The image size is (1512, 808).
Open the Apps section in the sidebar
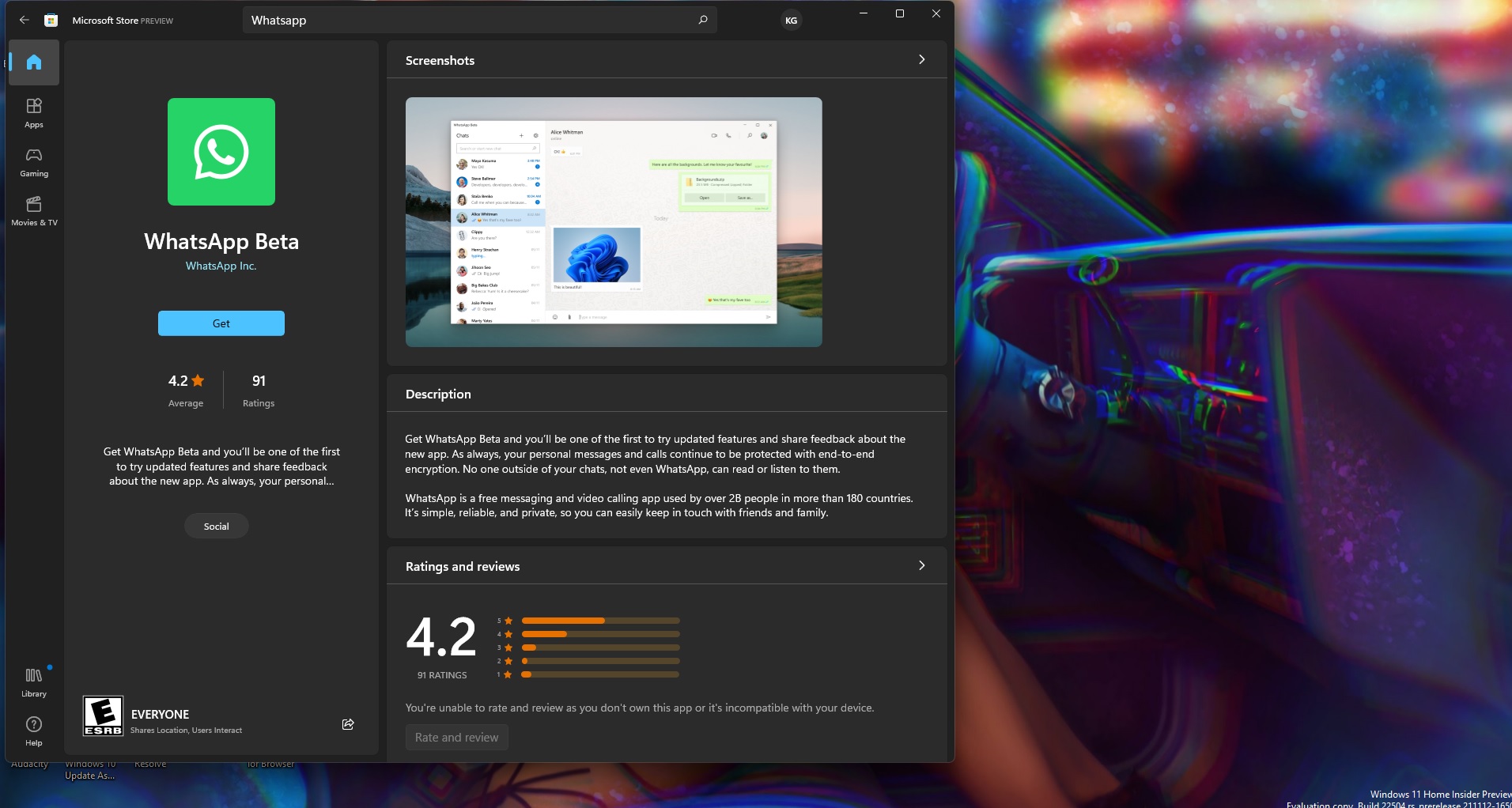[x=34, y=113]
